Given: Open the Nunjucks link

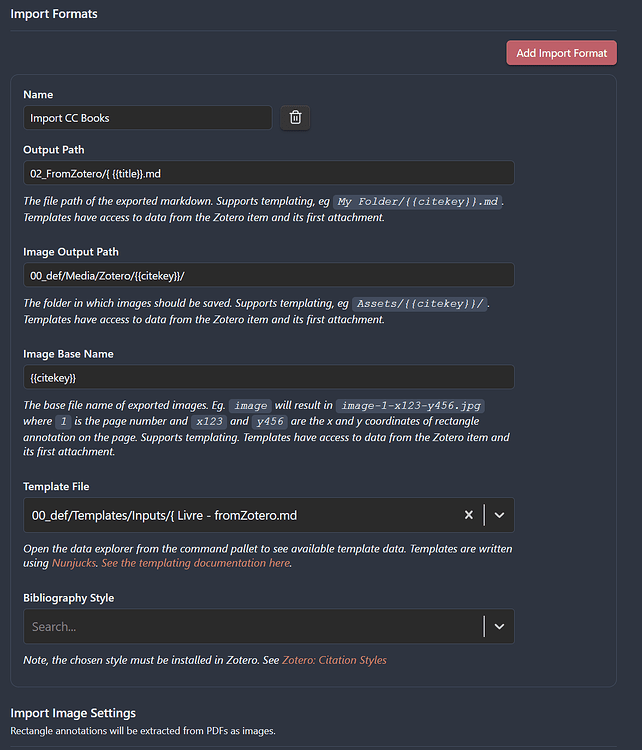Looking at the screenshot, I should (75, 563).
